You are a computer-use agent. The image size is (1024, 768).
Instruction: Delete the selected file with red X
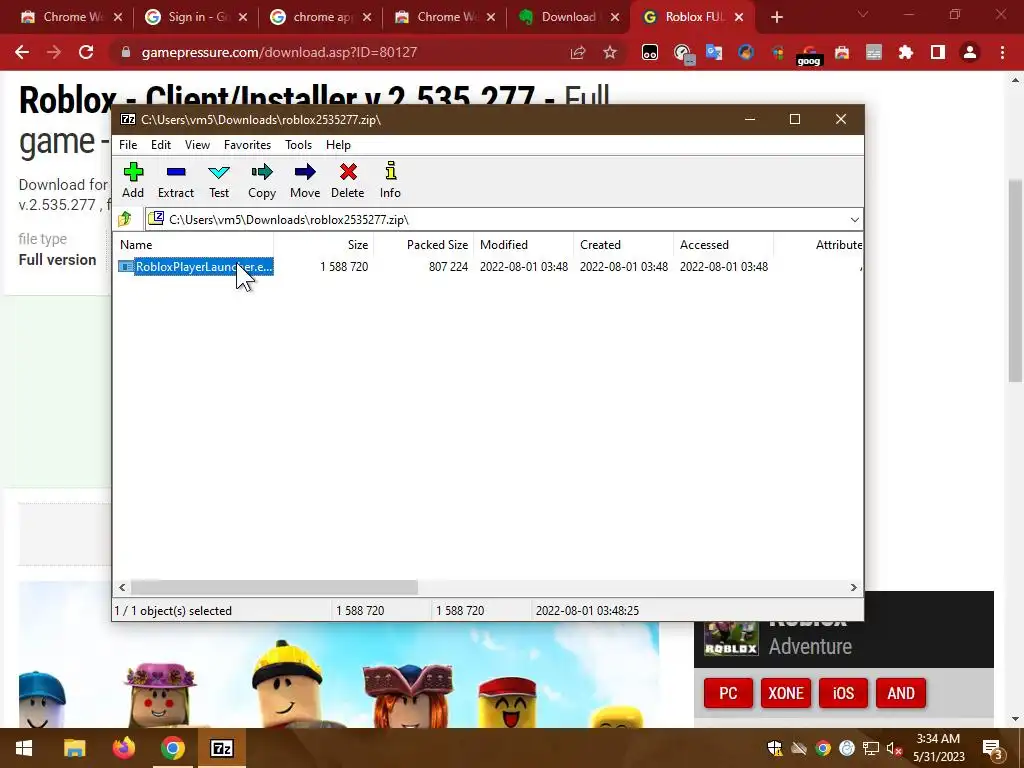(347, 180)
